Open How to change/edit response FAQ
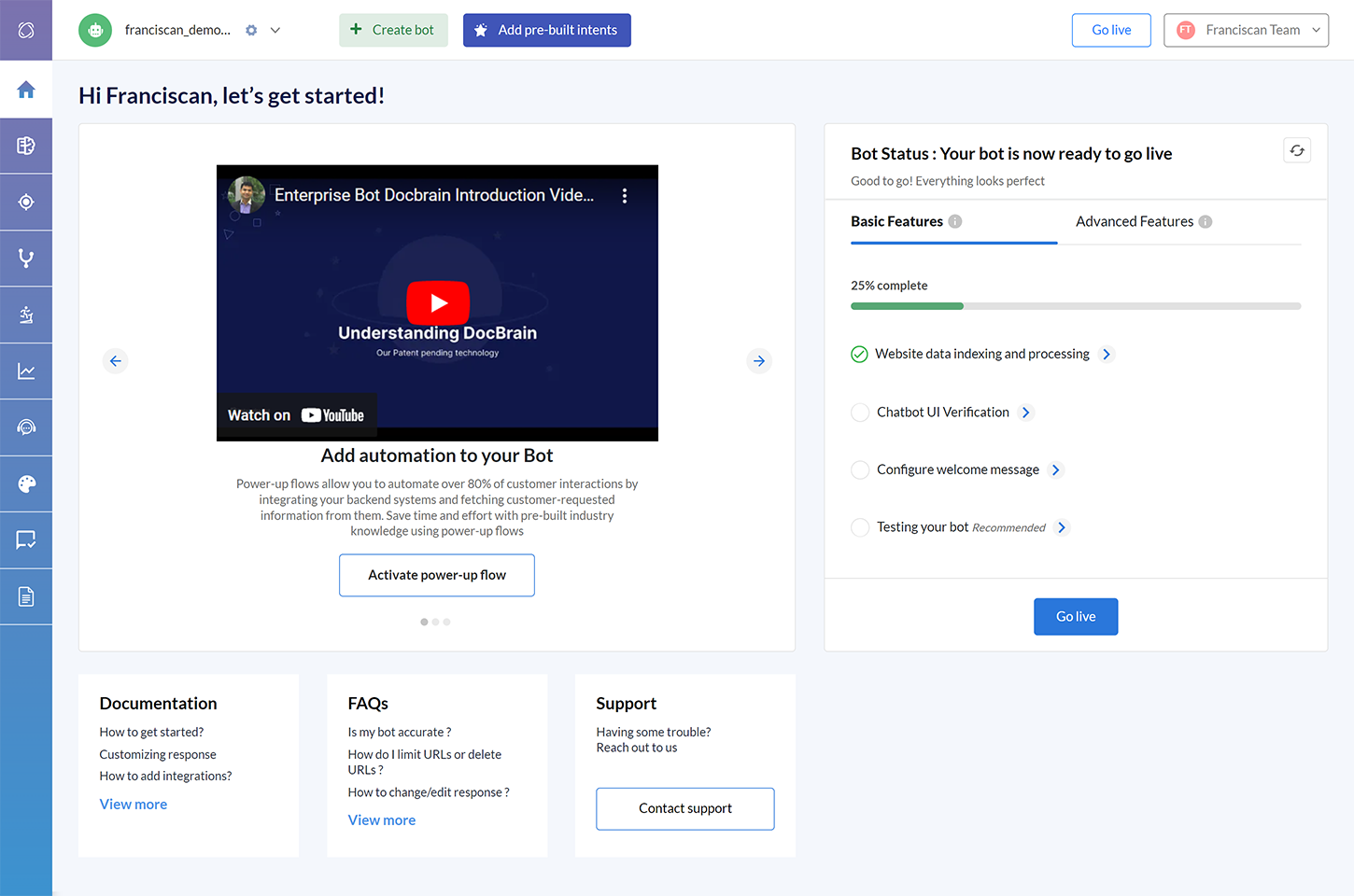This screenshot has width=1354, height=896. tap(429, 792)
